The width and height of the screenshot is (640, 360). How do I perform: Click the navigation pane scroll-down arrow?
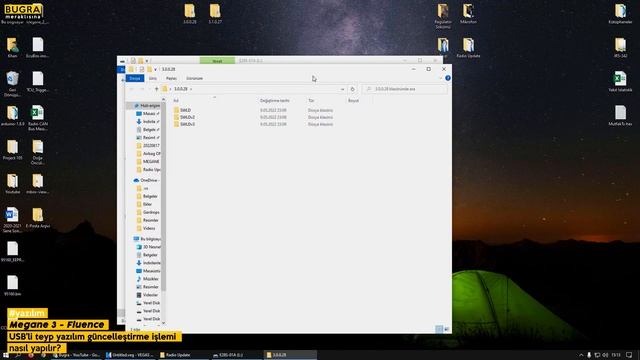(x=164, y=323)
